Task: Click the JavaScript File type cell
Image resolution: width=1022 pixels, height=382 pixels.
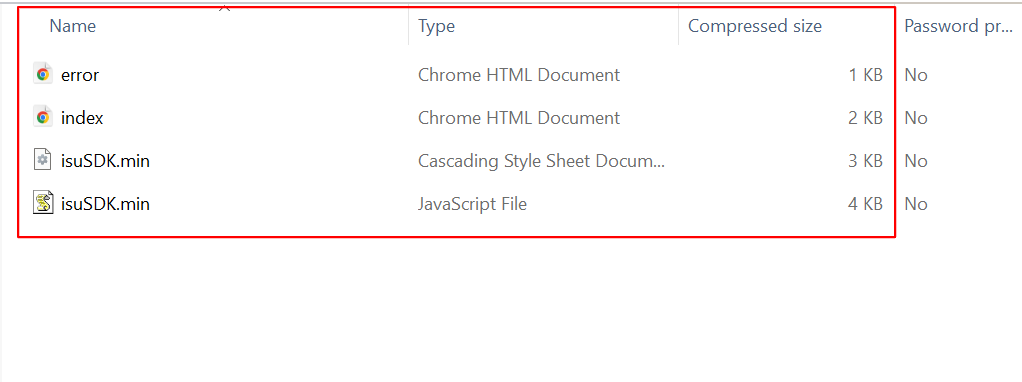Action: coord(472,204)
